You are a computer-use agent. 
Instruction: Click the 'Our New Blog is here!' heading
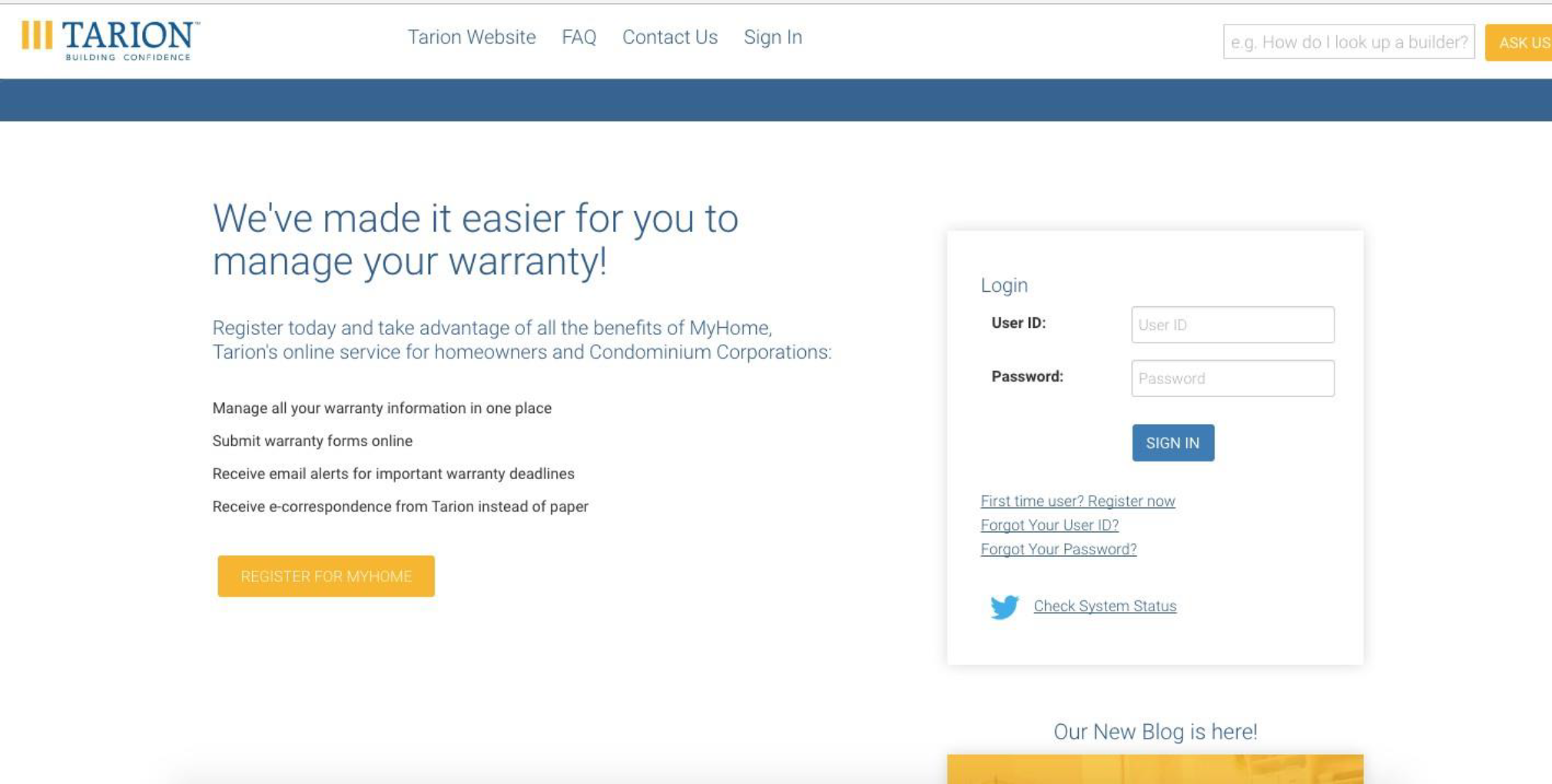[1154, 732]
